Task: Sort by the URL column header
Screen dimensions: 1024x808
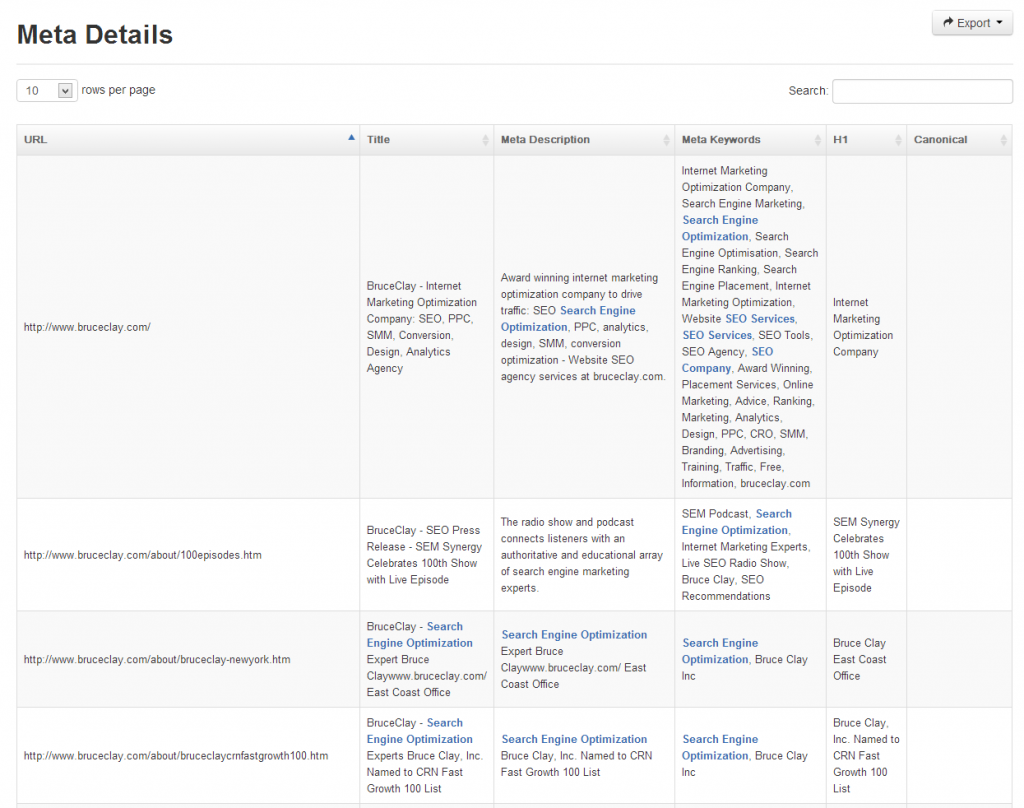Action: tap(188, 140)
